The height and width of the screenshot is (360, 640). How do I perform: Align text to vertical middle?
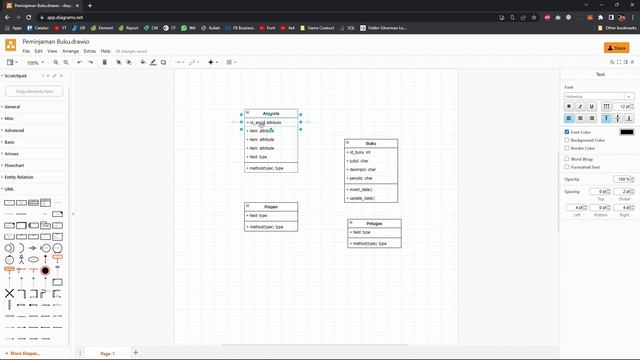point(618,118)
